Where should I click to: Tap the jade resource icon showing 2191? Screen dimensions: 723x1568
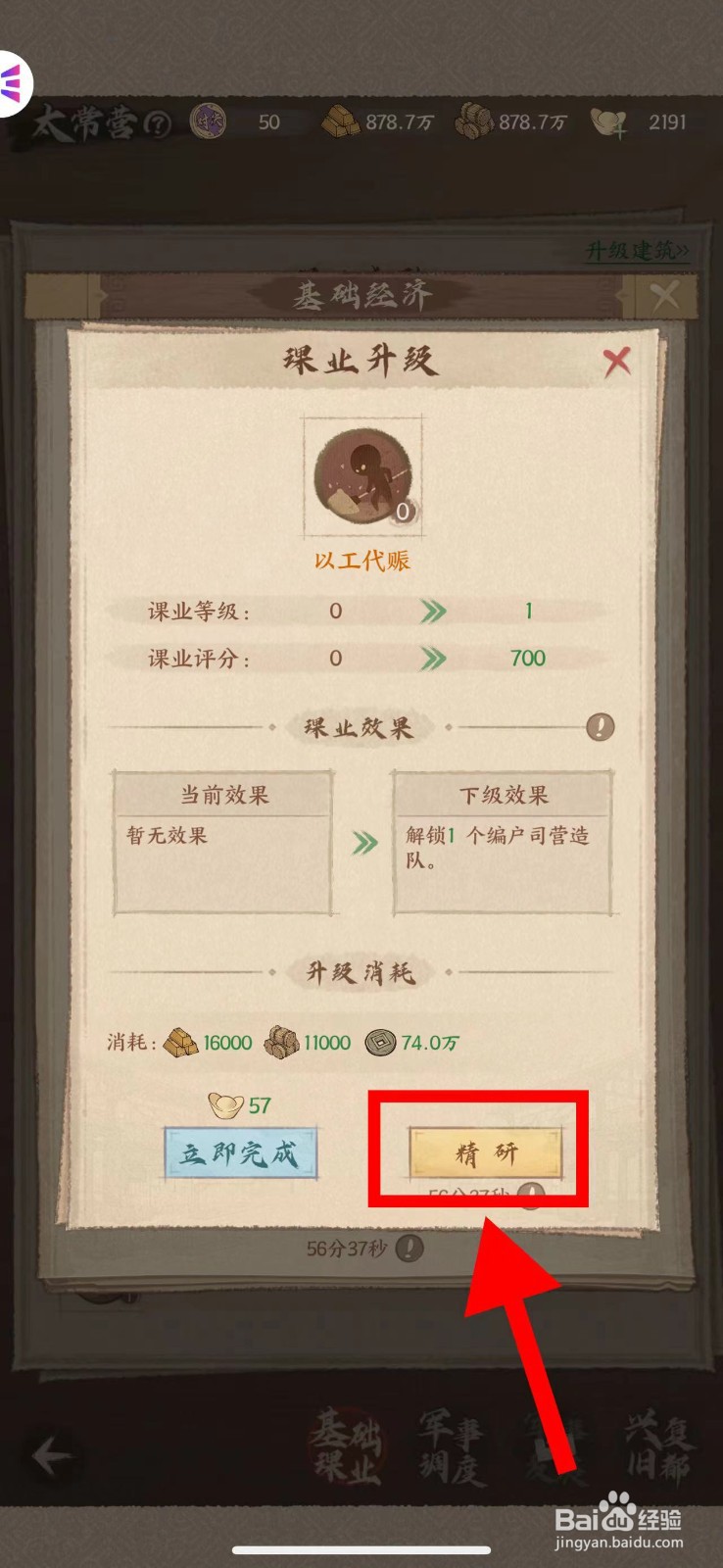pyautogui.click(x=608, y=123)
